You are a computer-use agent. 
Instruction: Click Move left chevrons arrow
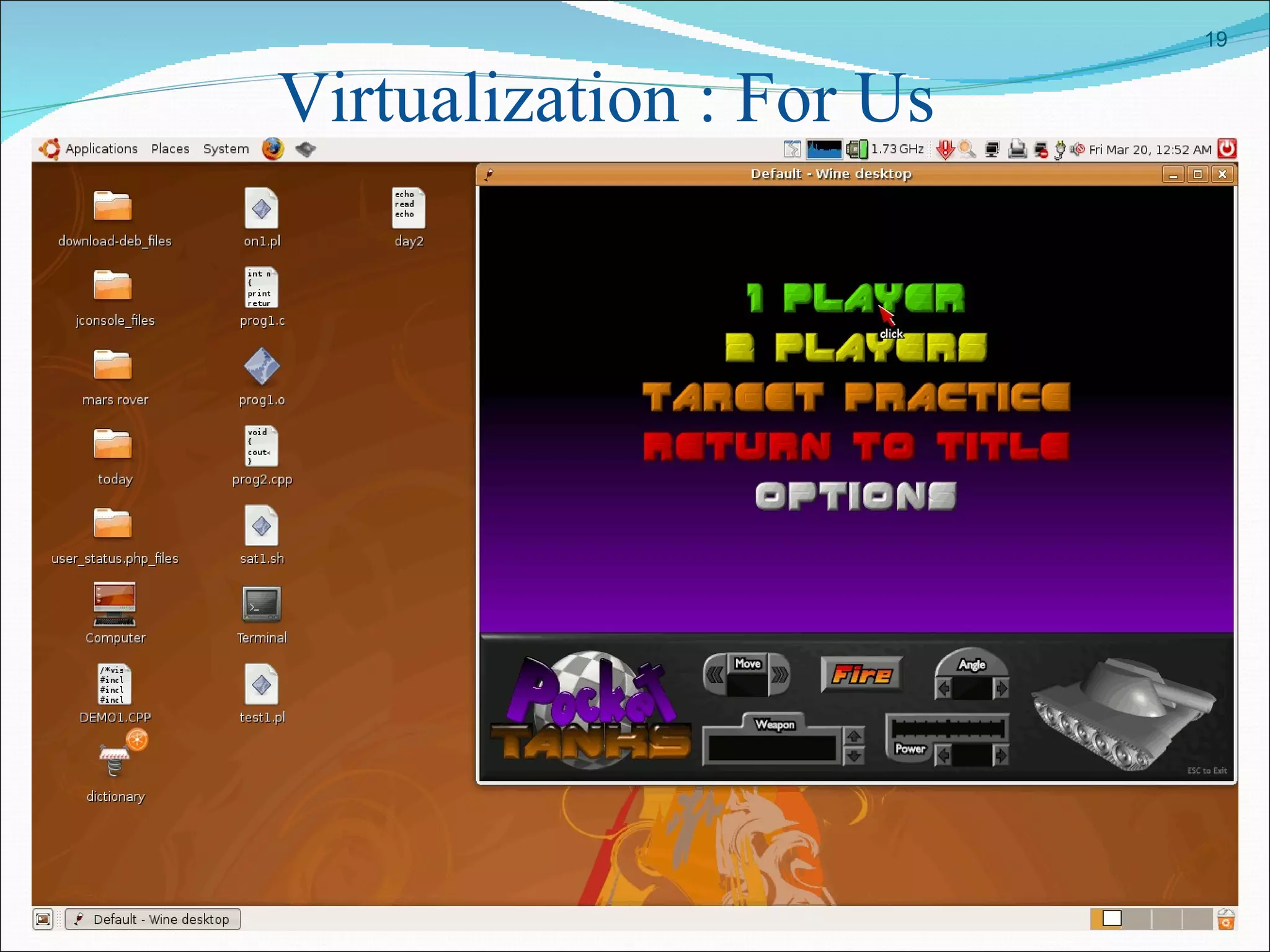pyautogui.click(x=715, y=675)
